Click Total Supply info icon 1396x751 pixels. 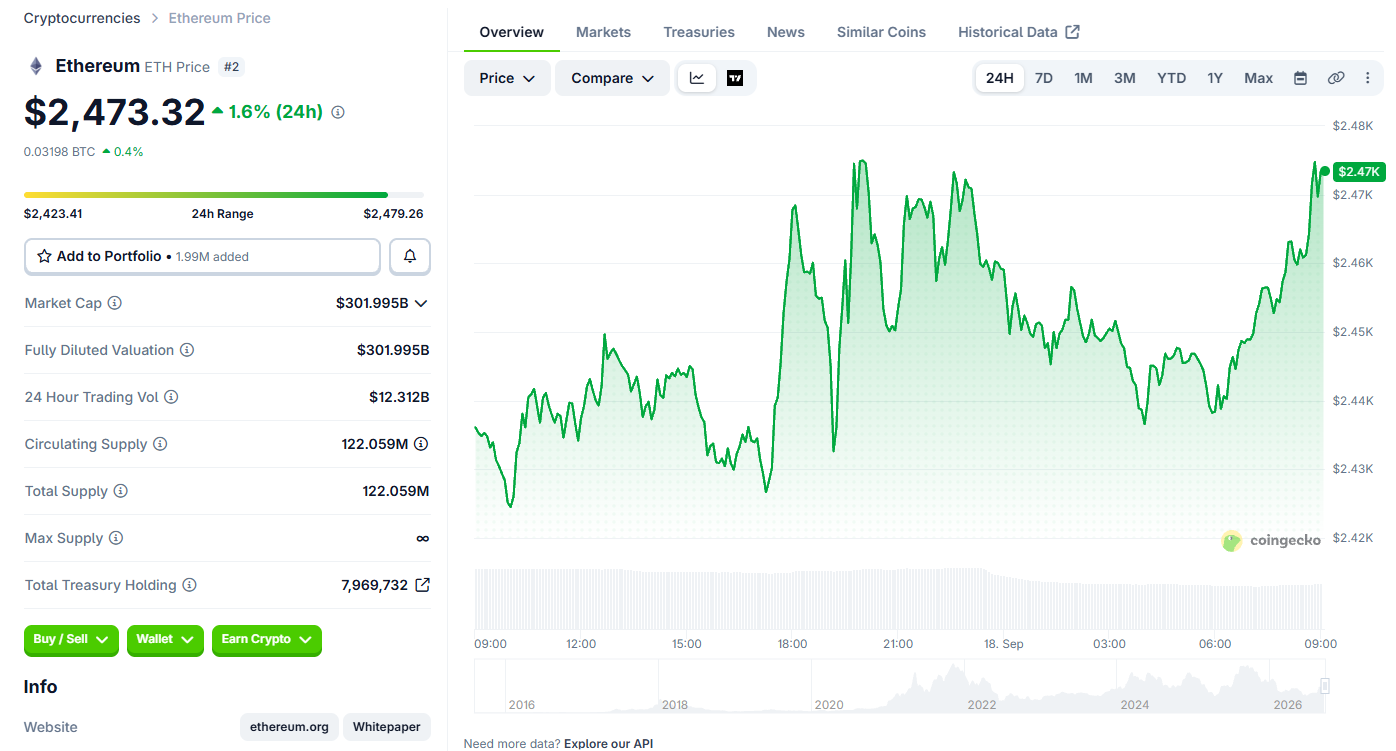pos(121,491)
